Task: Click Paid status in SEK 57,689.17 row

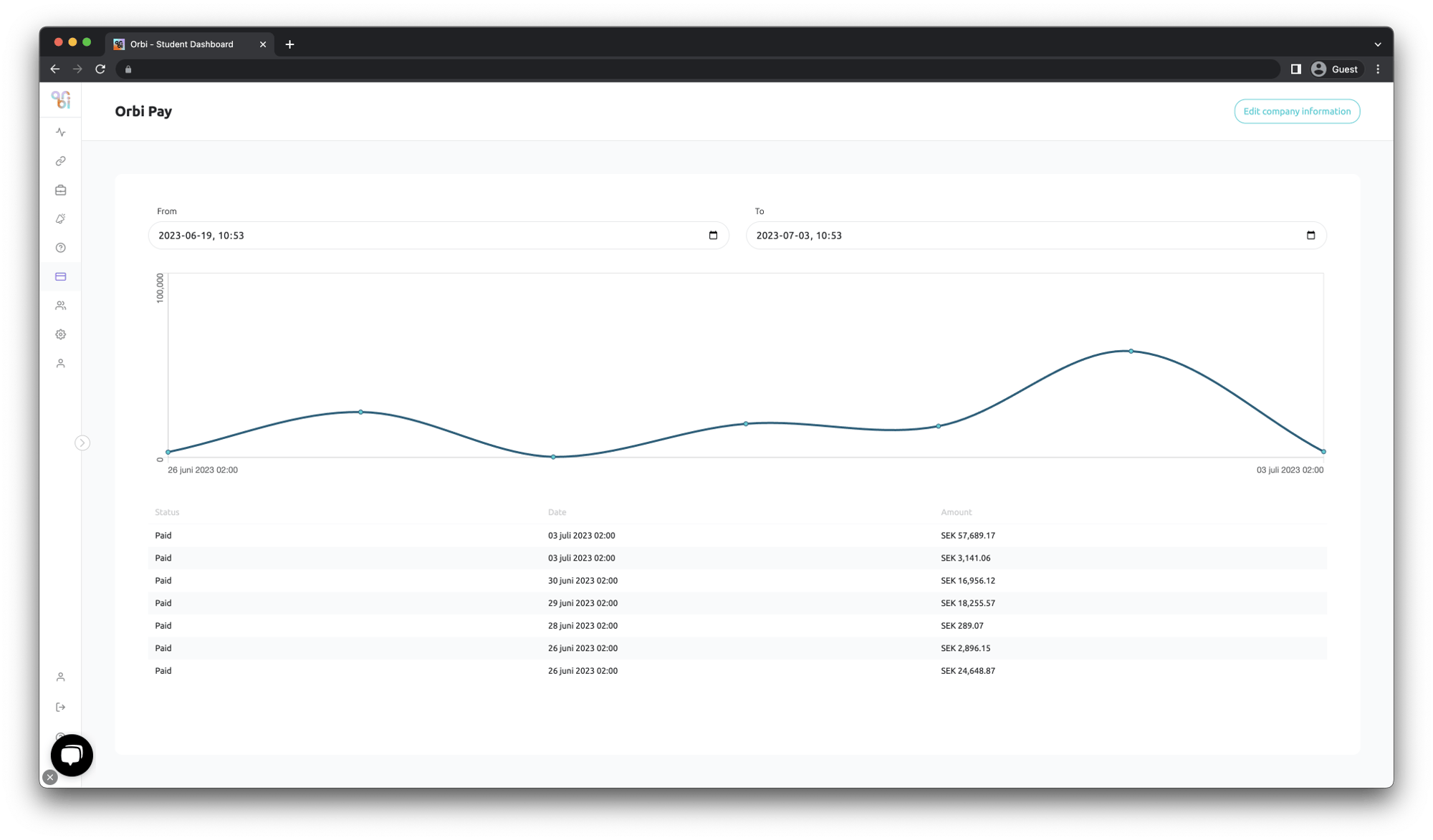Action: [163, 535]
